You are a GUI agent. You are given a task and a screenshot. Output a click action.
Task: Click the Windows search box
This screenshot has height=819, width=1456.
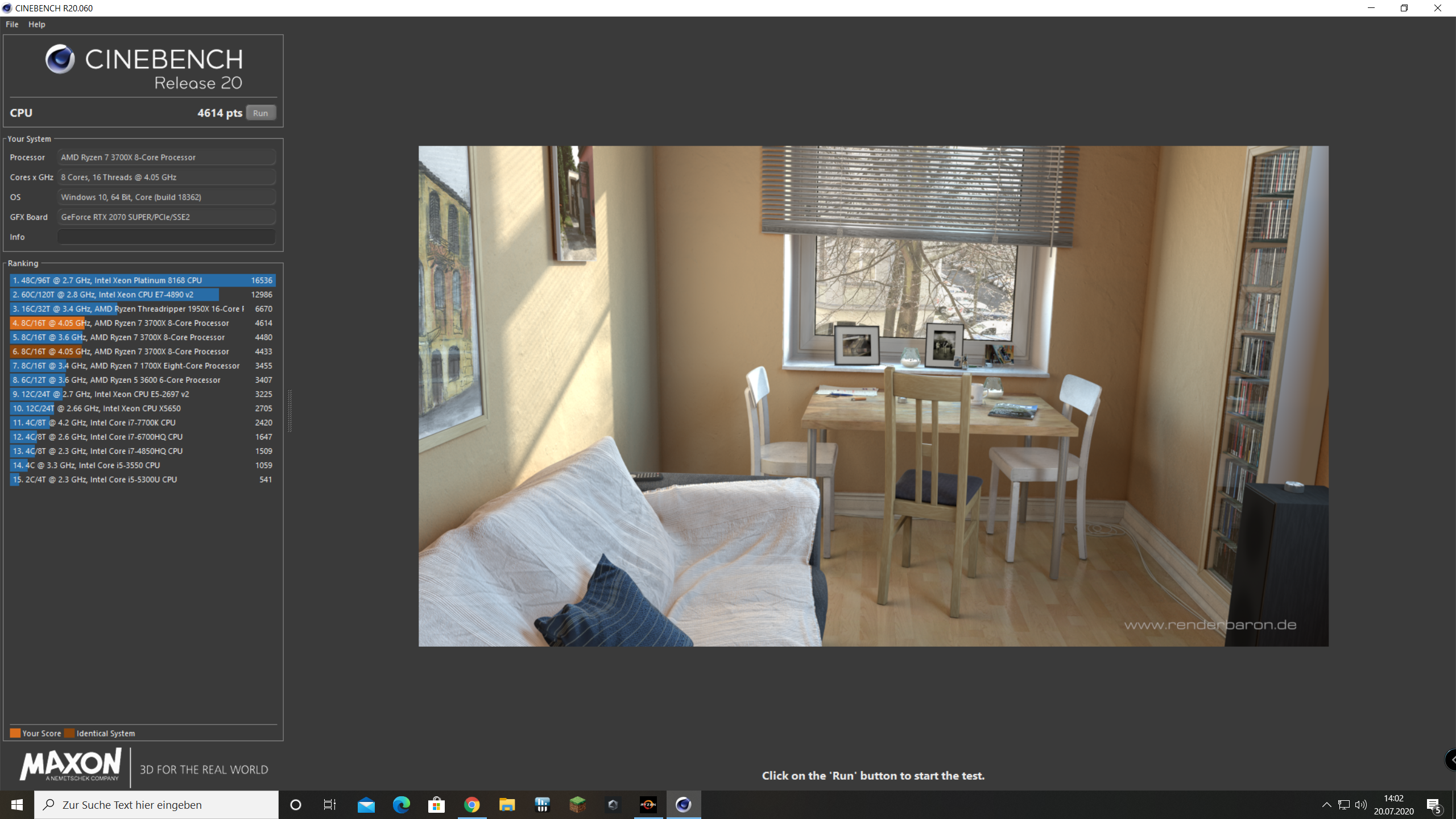coord(156,805)
